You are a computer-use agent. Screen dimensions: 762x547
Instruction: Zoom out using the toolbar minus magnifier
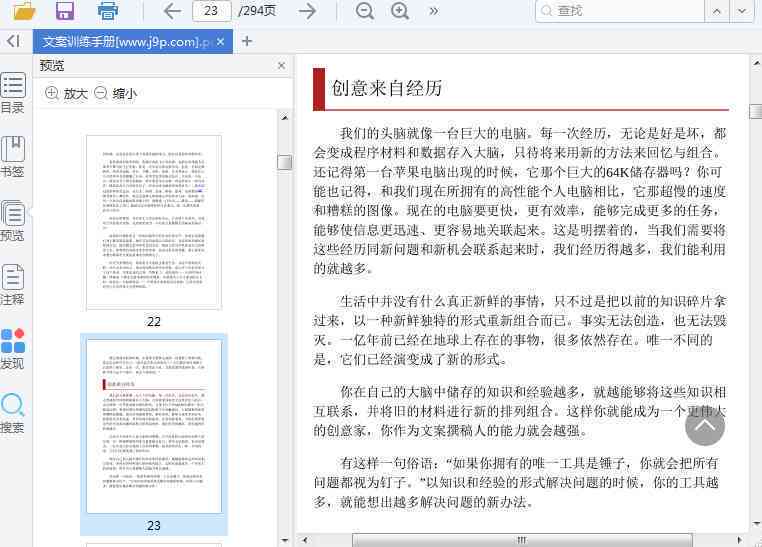[364, 11]
